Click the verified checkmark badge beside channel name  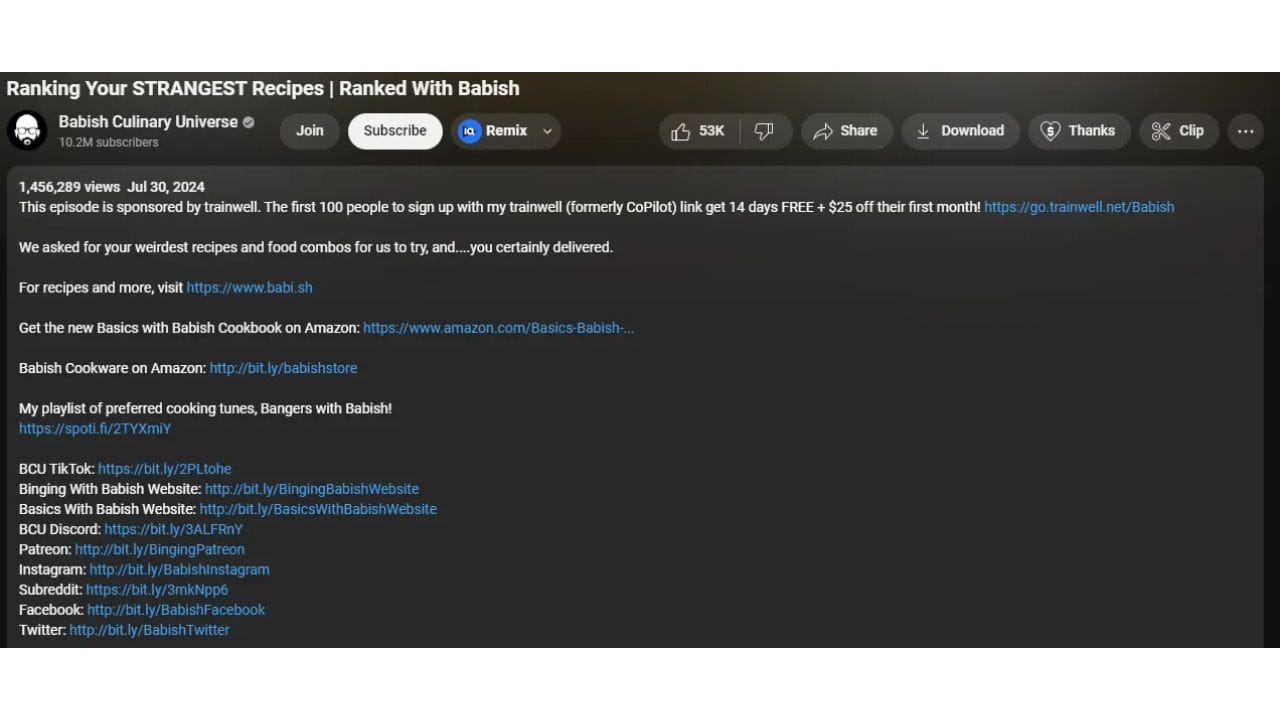[249, 122]
